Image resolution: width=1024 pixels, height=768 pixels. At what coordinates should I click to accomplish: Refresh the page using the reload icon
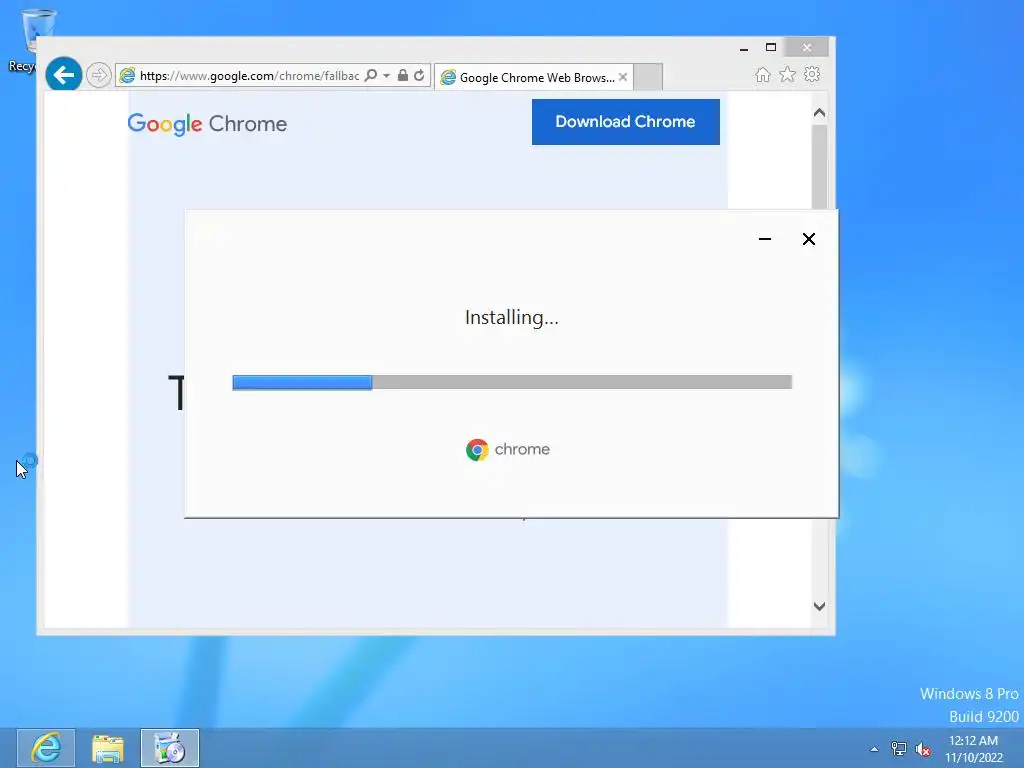(419, 75)
